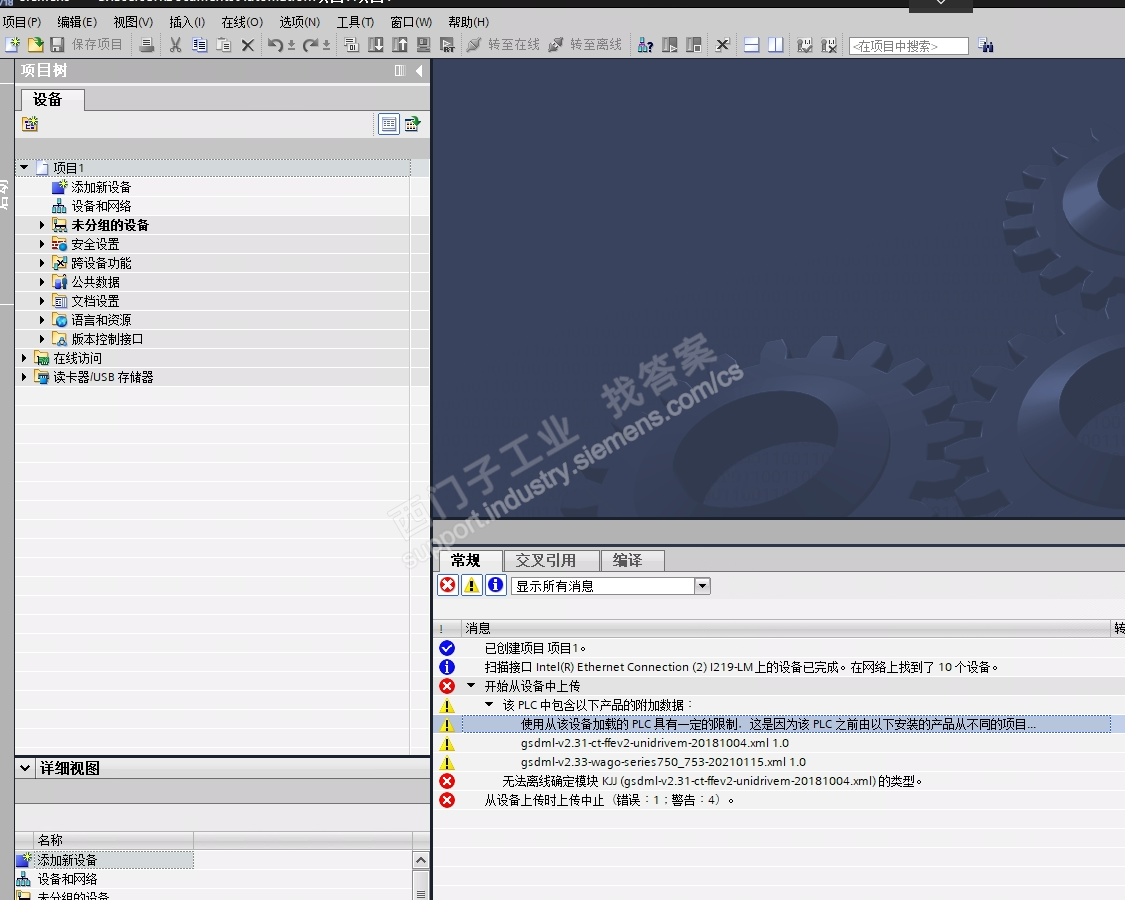Click the 保存项目 save button
This screenshot has width=1125, height=900.
coord(86,44)
